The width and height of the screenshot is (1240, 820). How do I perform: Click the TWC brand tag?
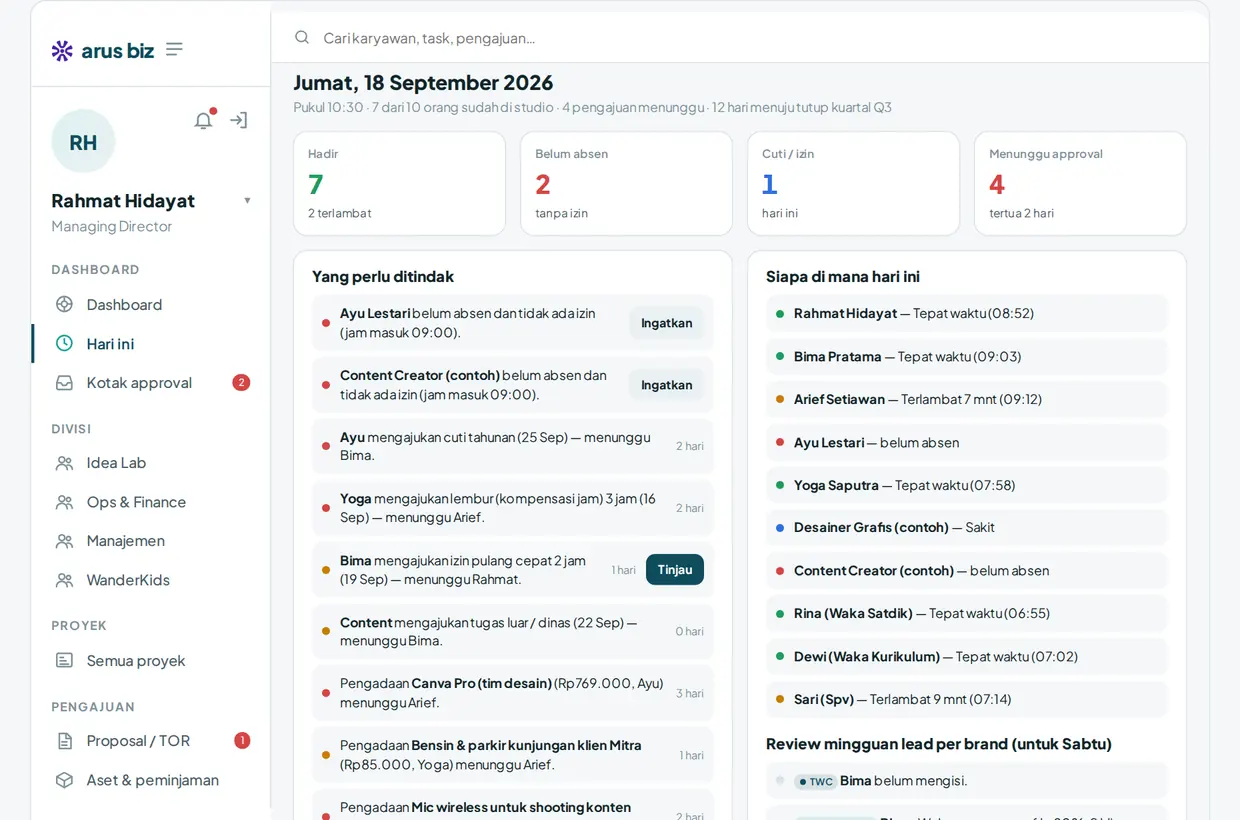(815, 781)
